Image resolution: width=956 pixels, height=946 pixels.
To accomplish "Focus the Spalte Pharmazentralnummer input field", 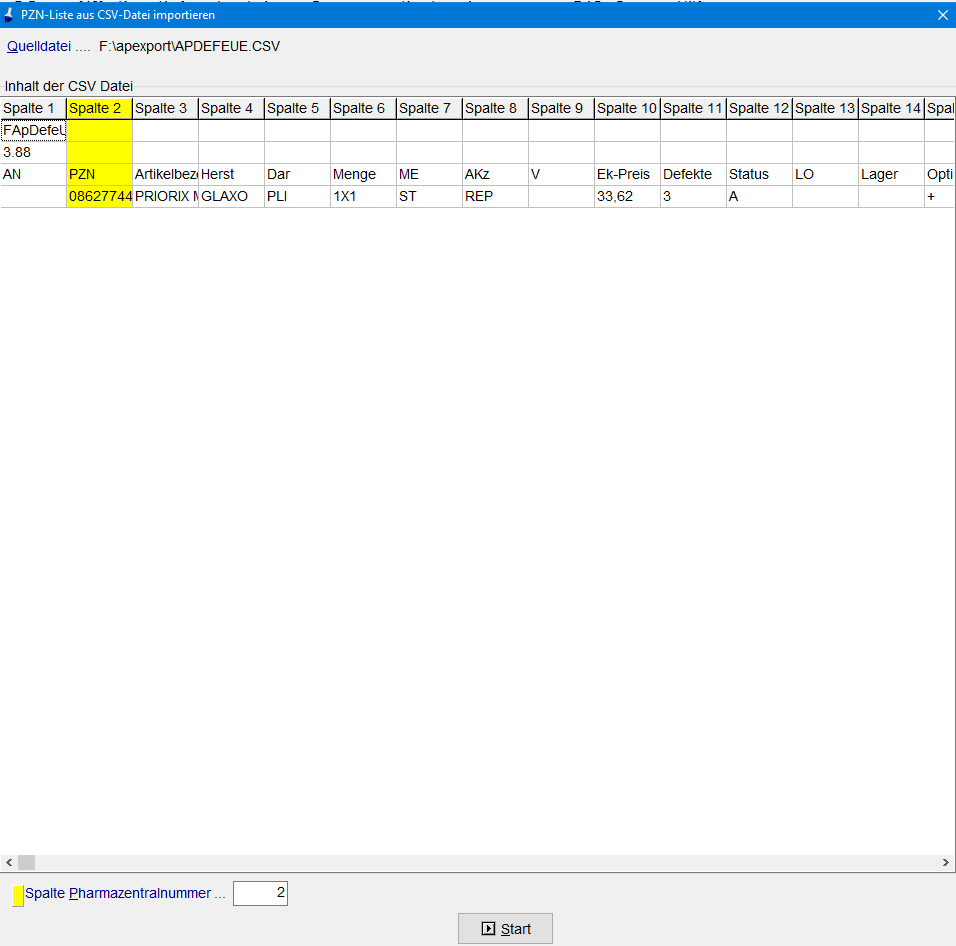I will [x=260, y=894].
